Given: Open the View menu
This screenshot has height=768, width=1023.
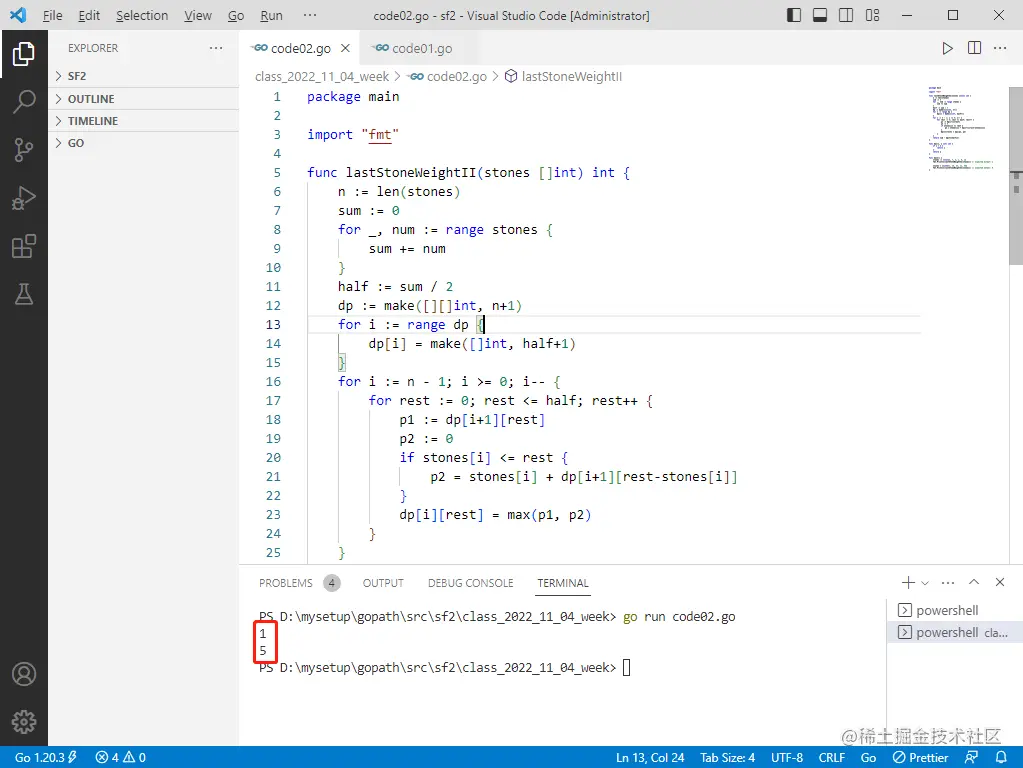Looking at the screenshot, I should pos(198,15).
